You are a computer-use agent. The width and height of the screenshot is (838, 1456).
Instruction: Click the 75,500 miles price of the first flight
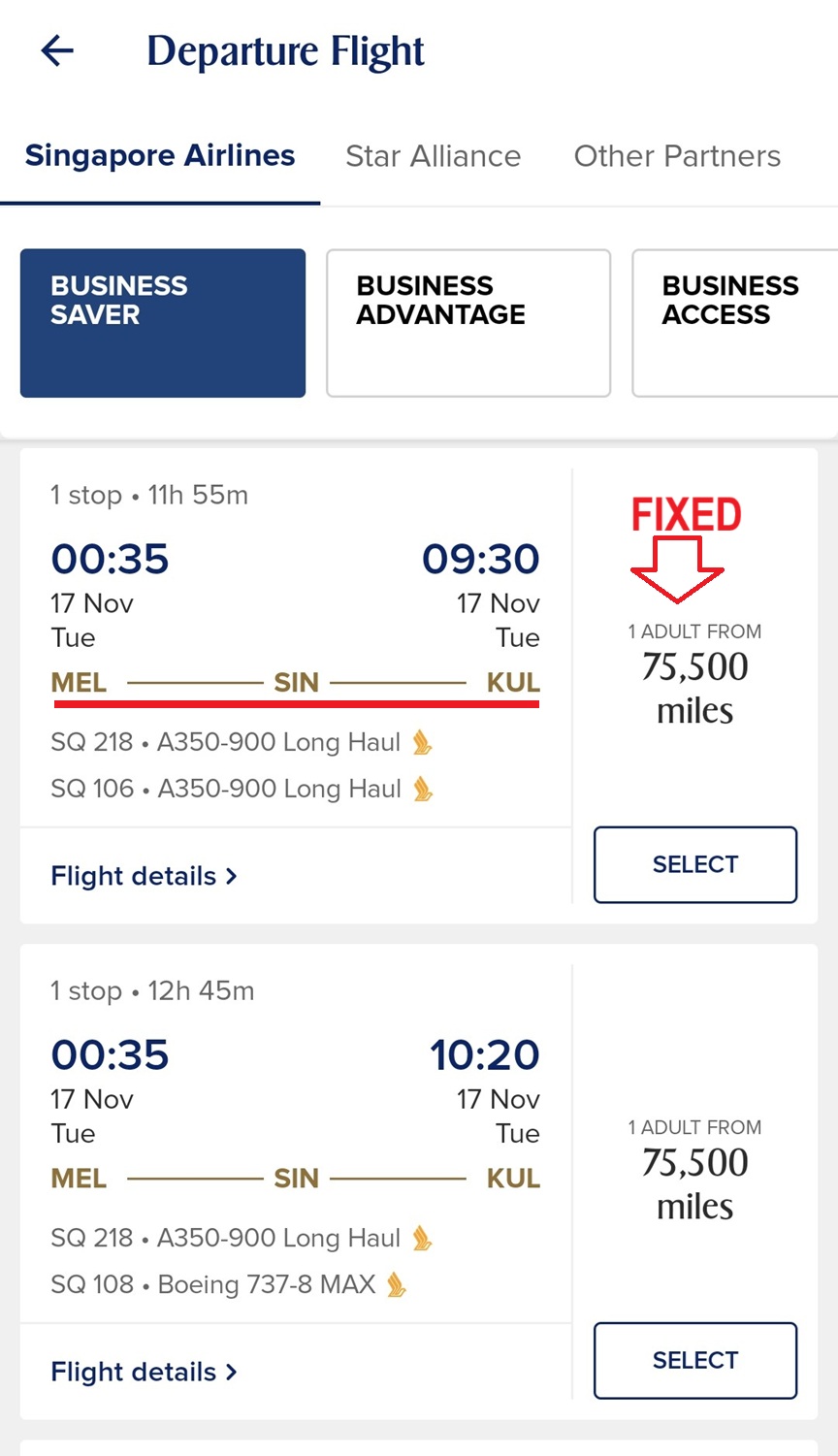point(694,687)
